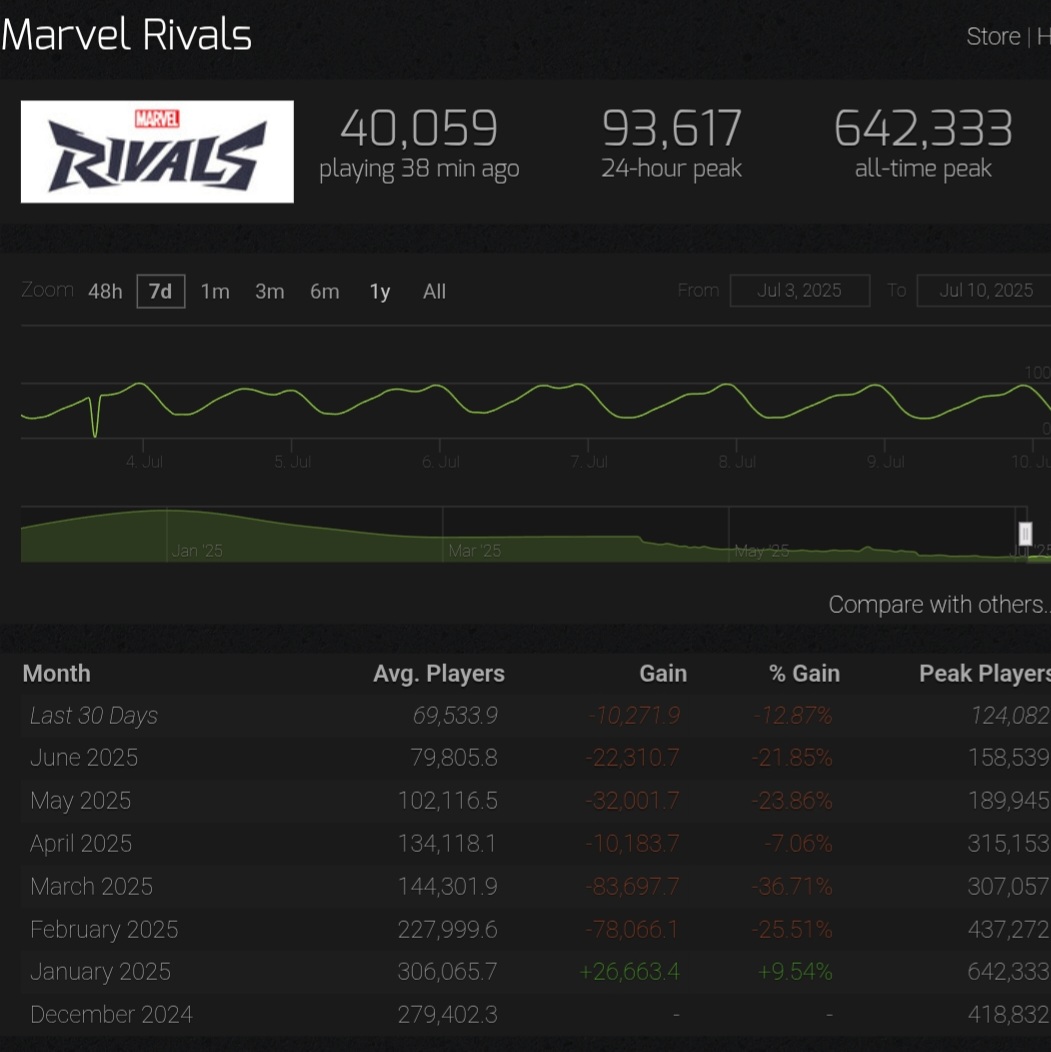Select the December 2024 row label
Image resolution: width=1051 pixels, height=1052 pixels.
111,1014
